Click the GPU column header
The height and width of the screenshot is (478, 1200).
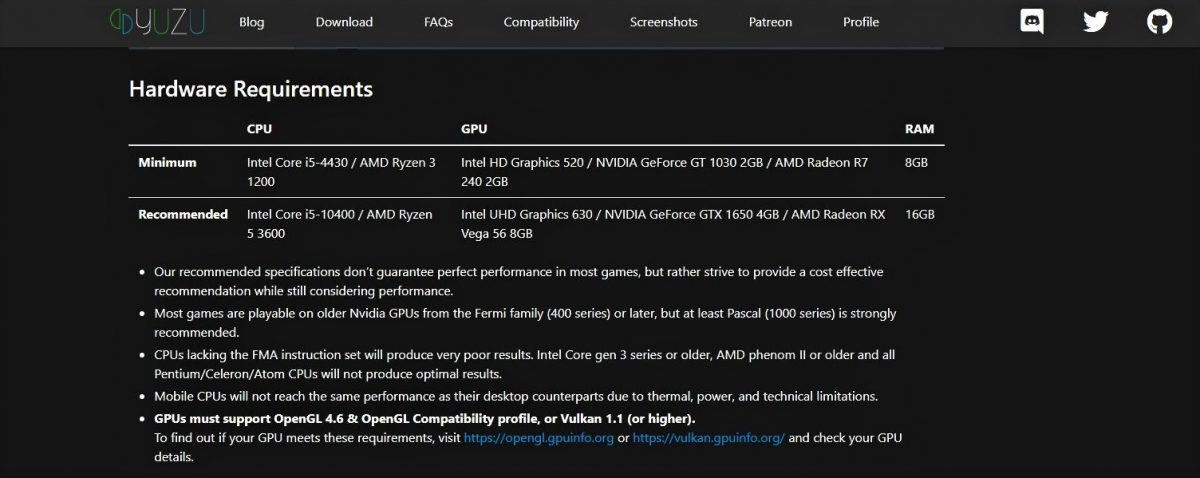[474, 129]
